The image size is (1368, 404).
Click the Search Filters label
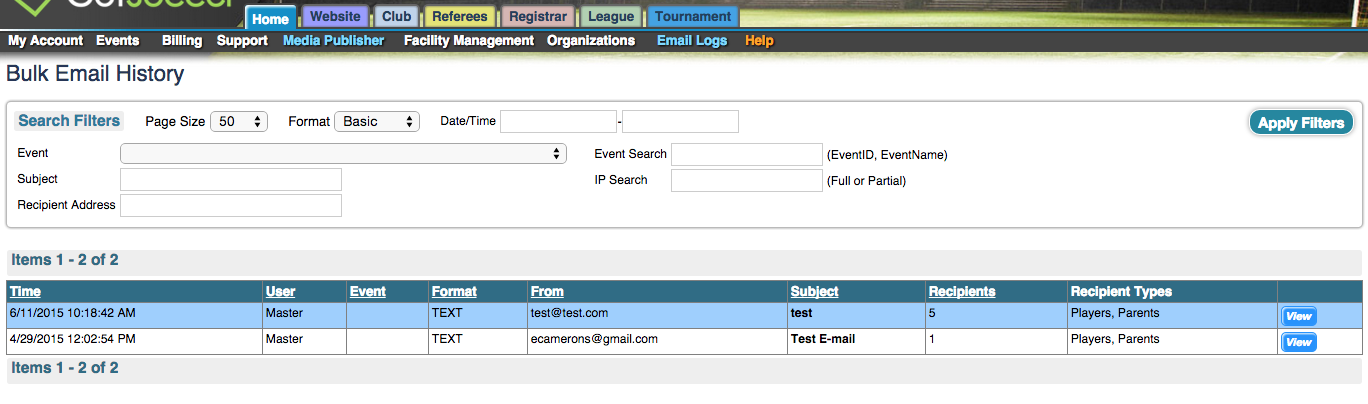(69, 121)
